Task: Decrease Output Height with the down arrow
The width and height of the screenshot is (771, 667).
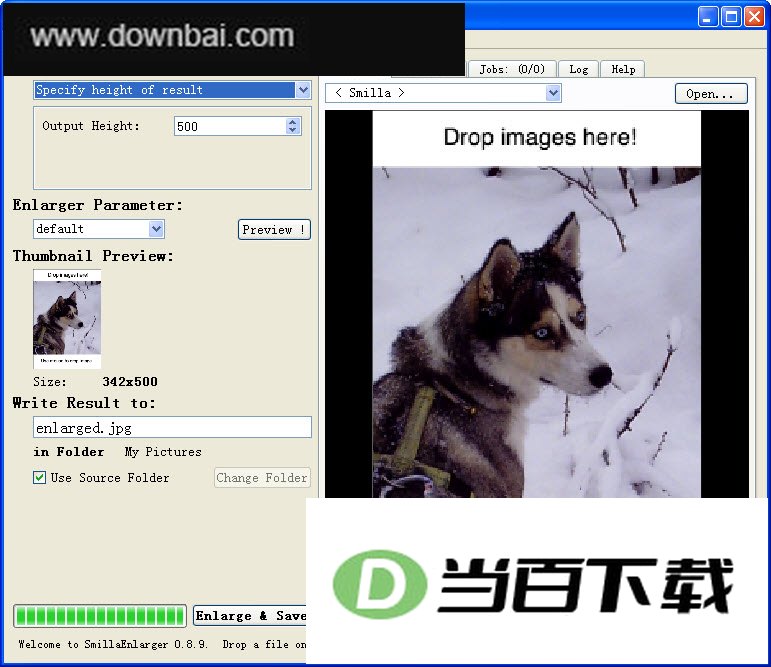Action: click(293, 130)
